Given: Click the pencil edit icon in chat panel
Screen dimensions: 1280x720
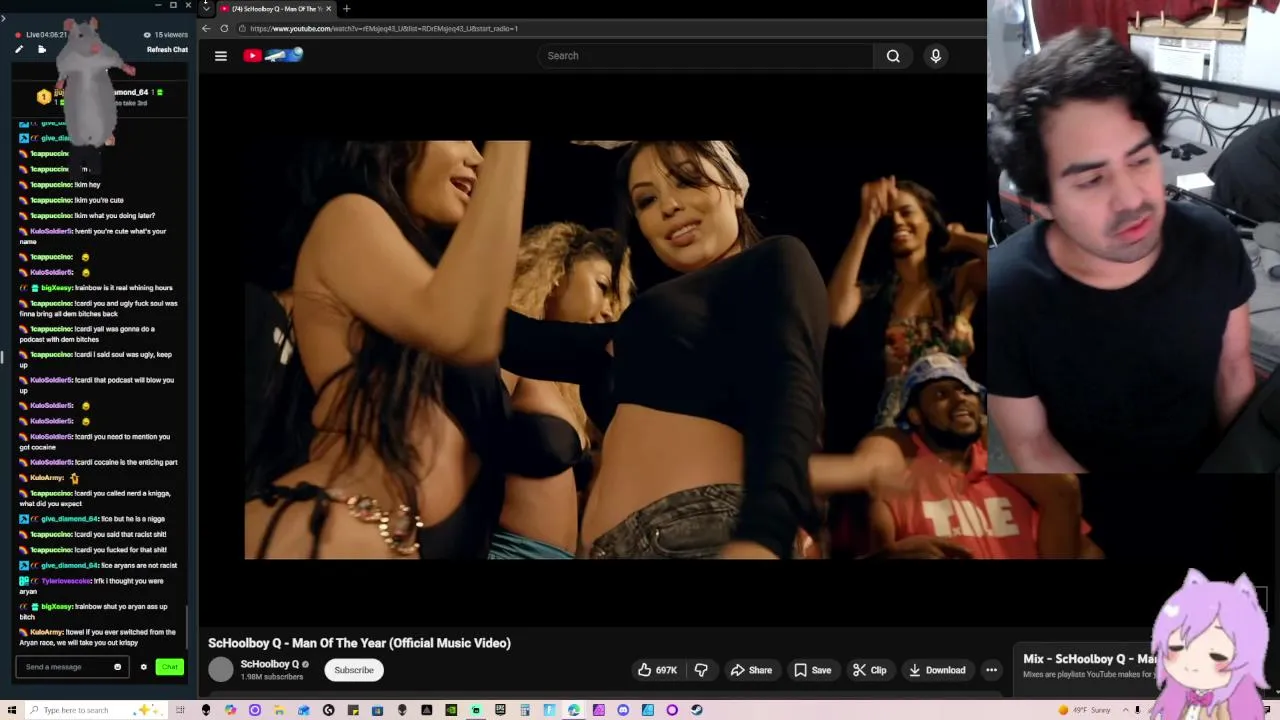Looking at the screenshot, I should (x=18, y=49).
